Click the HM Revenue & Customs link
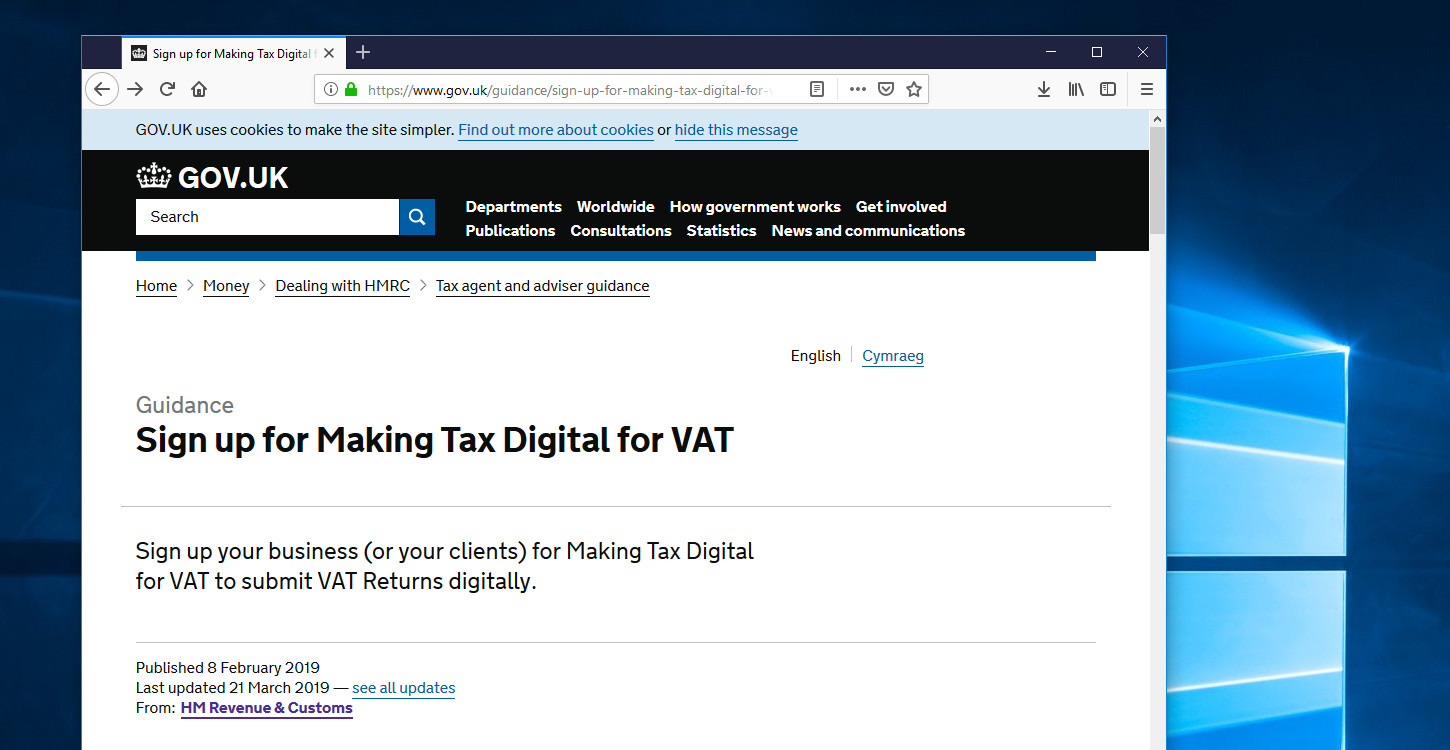The width and height of the screenshot is (1450, 750). [266, 708]
